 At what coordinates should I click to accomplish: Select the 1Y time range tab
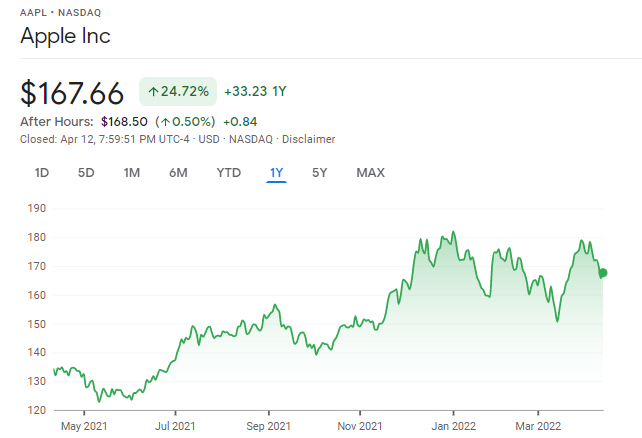pos(276,173)
